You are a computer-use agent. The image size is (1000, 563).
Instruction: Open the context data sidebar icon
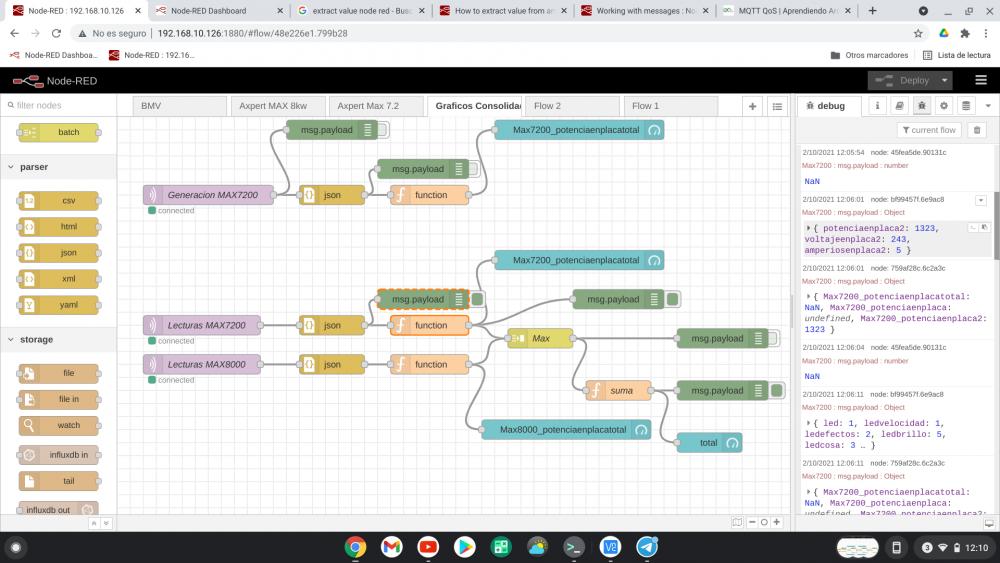pos(966,106)
